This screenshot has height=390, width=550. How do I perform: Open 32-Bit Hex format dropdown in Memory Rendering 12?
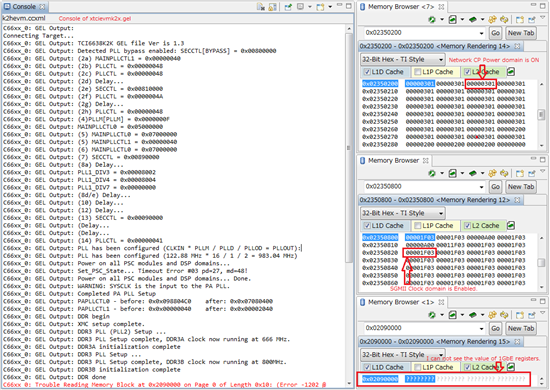(403, 213)
